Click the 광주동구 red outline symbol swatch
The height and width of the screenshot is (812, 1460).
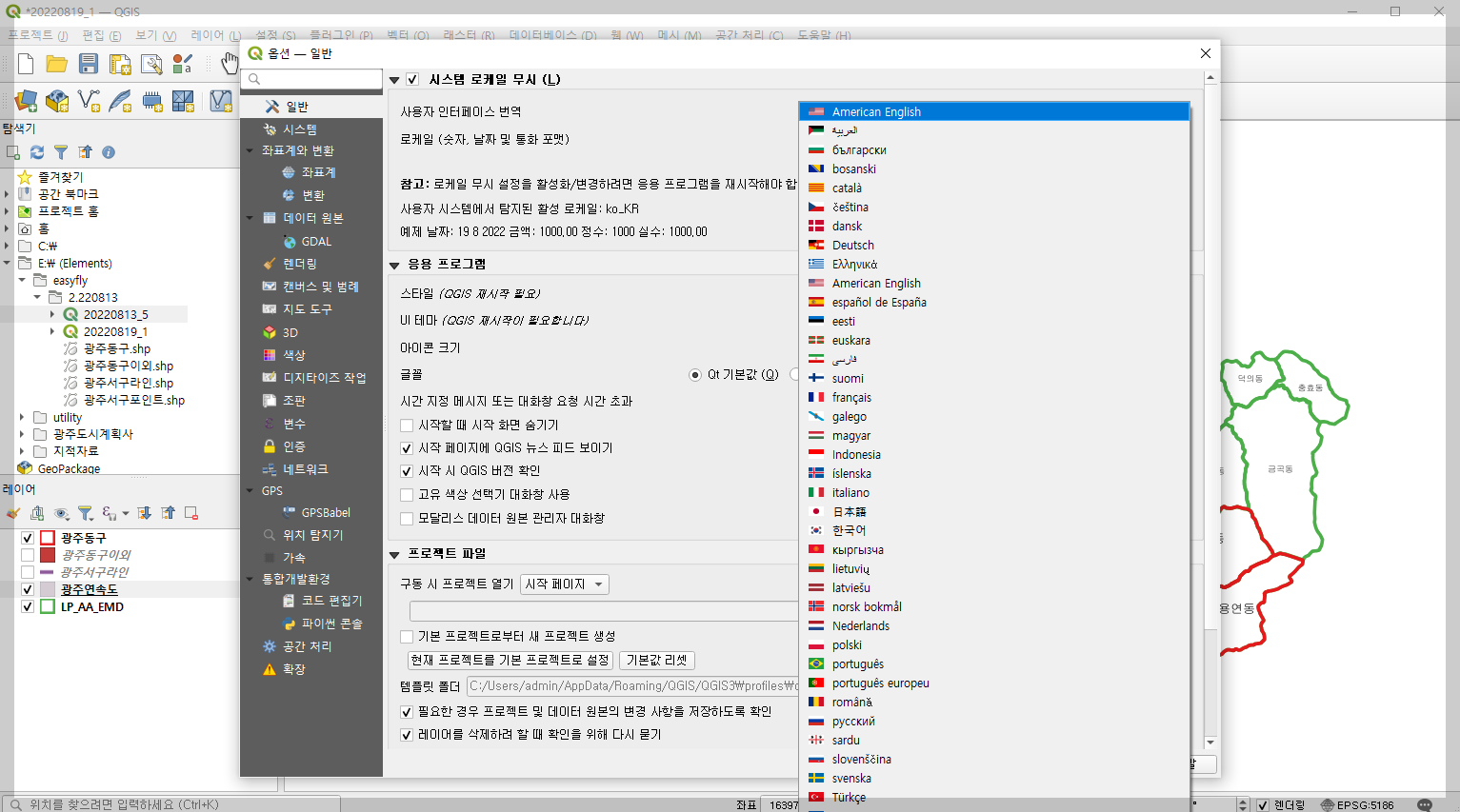(48, 538)
